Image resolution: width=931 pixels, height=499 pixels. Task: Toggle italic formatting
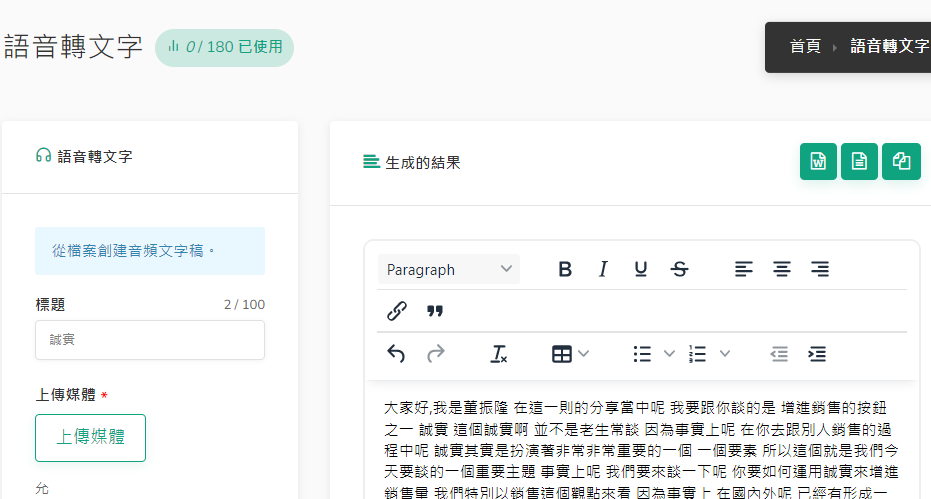[603, 269]
